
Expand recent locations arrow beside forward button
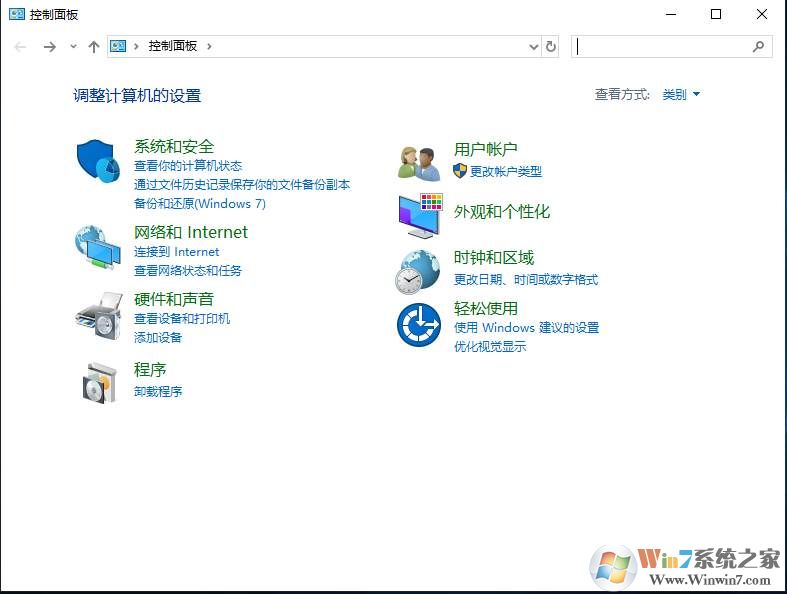tap(73, 46)
